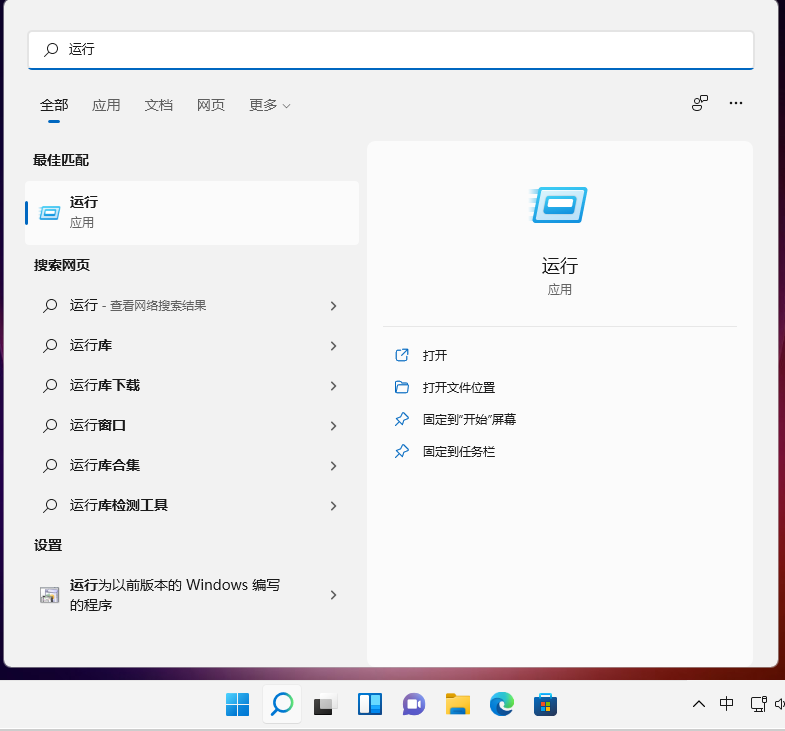This screenshot has width=785, height=731.
Task: Open the Widgets panel icon
Action: [370, 705]
